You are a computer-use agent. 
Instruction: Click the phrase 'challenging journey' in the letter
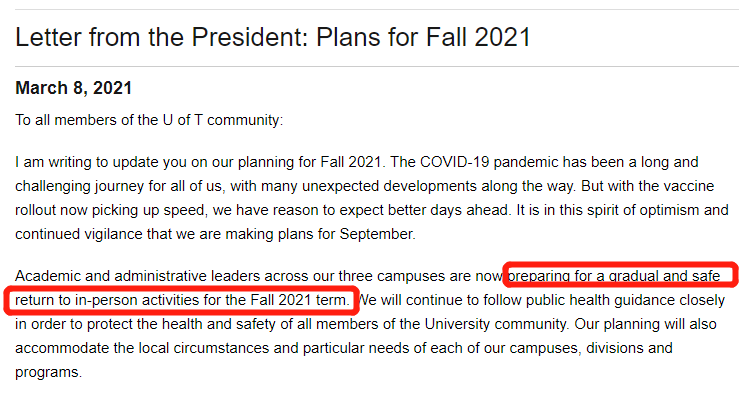pos(79,186)
